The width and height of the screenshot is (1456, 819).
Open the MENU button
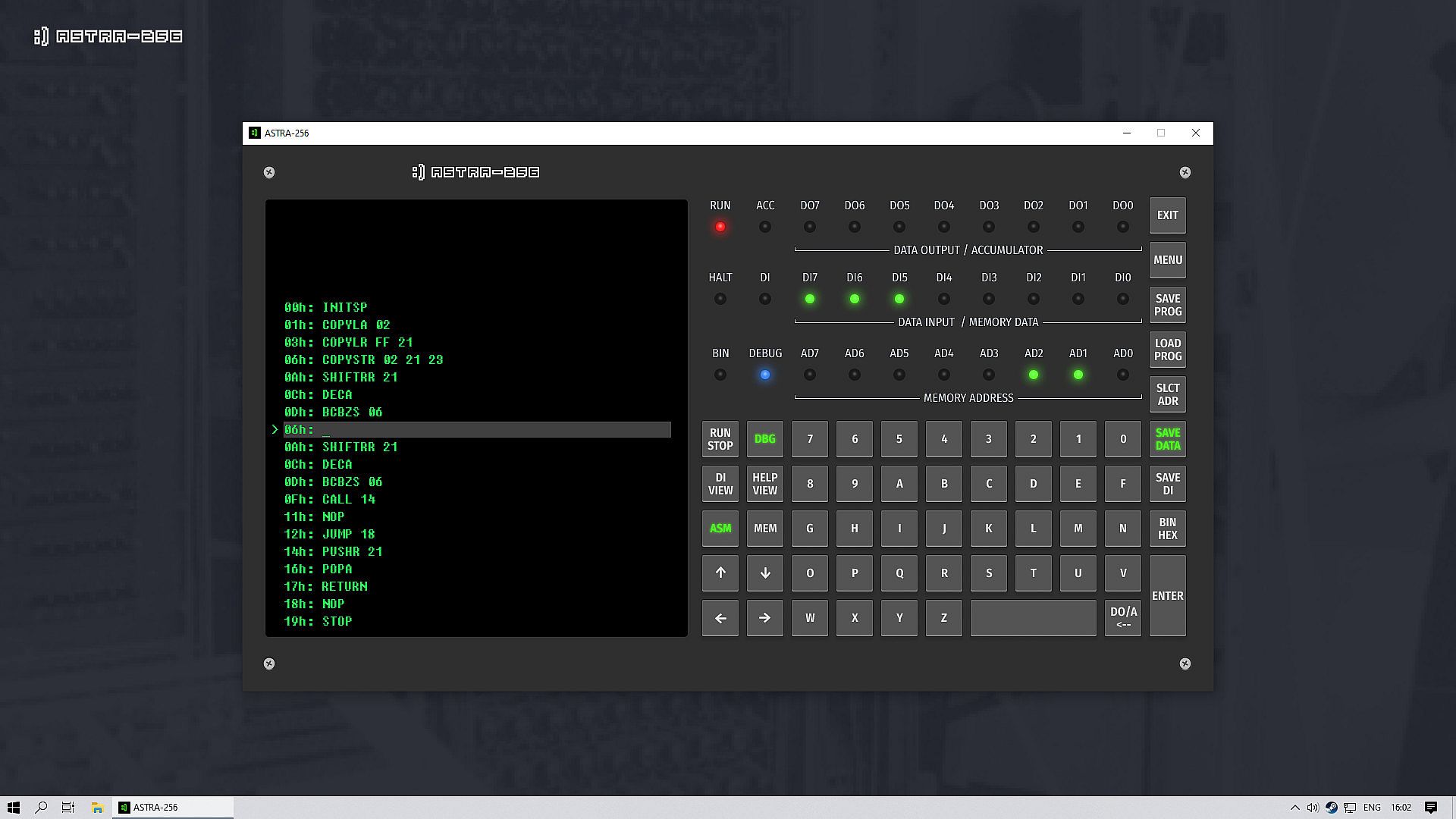pos(1167,260)
